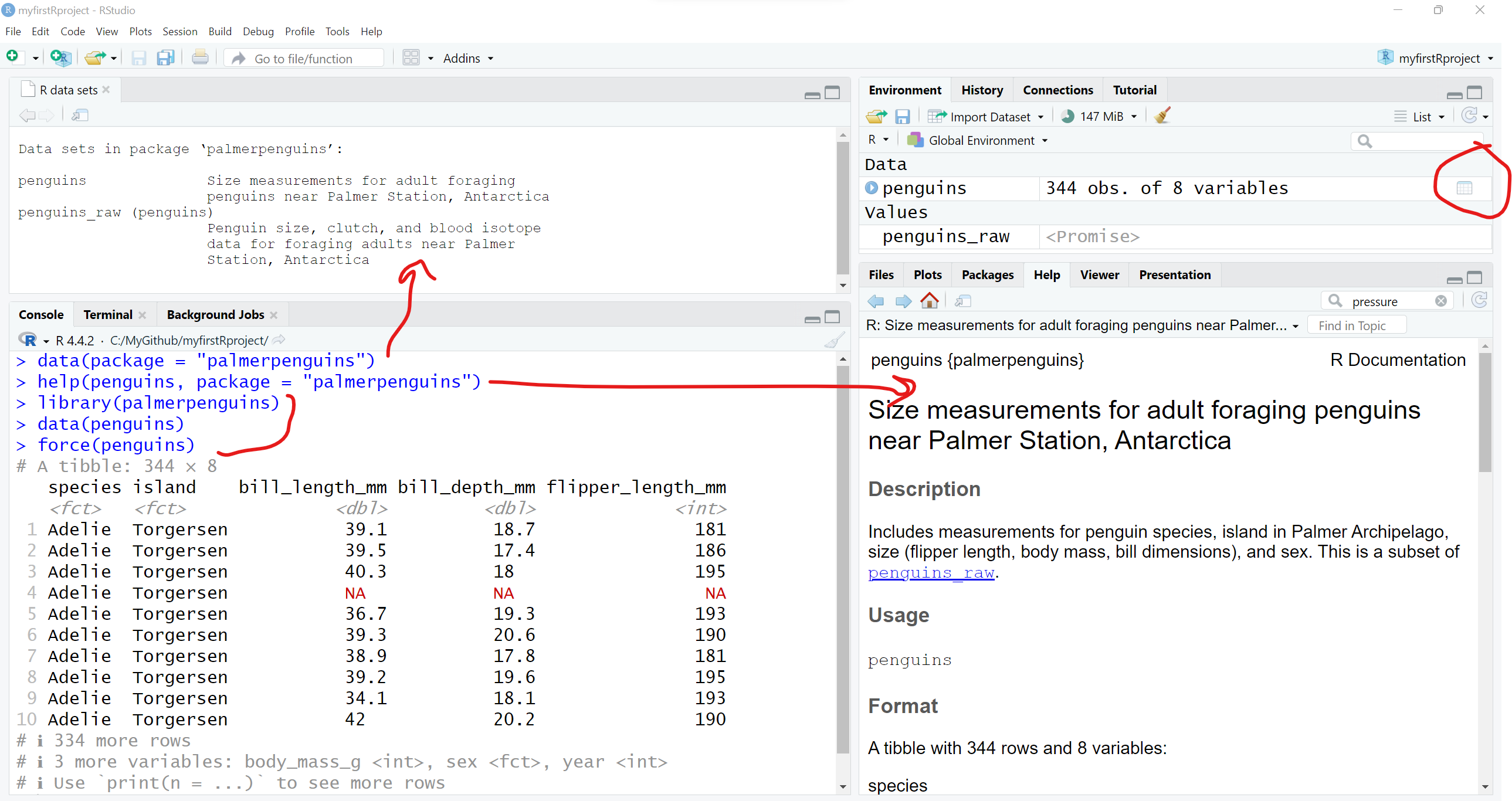Clear the console with broom icon
Image resolution: width=1512 pixels, height=801 pixels.
(x=834, y=340)
